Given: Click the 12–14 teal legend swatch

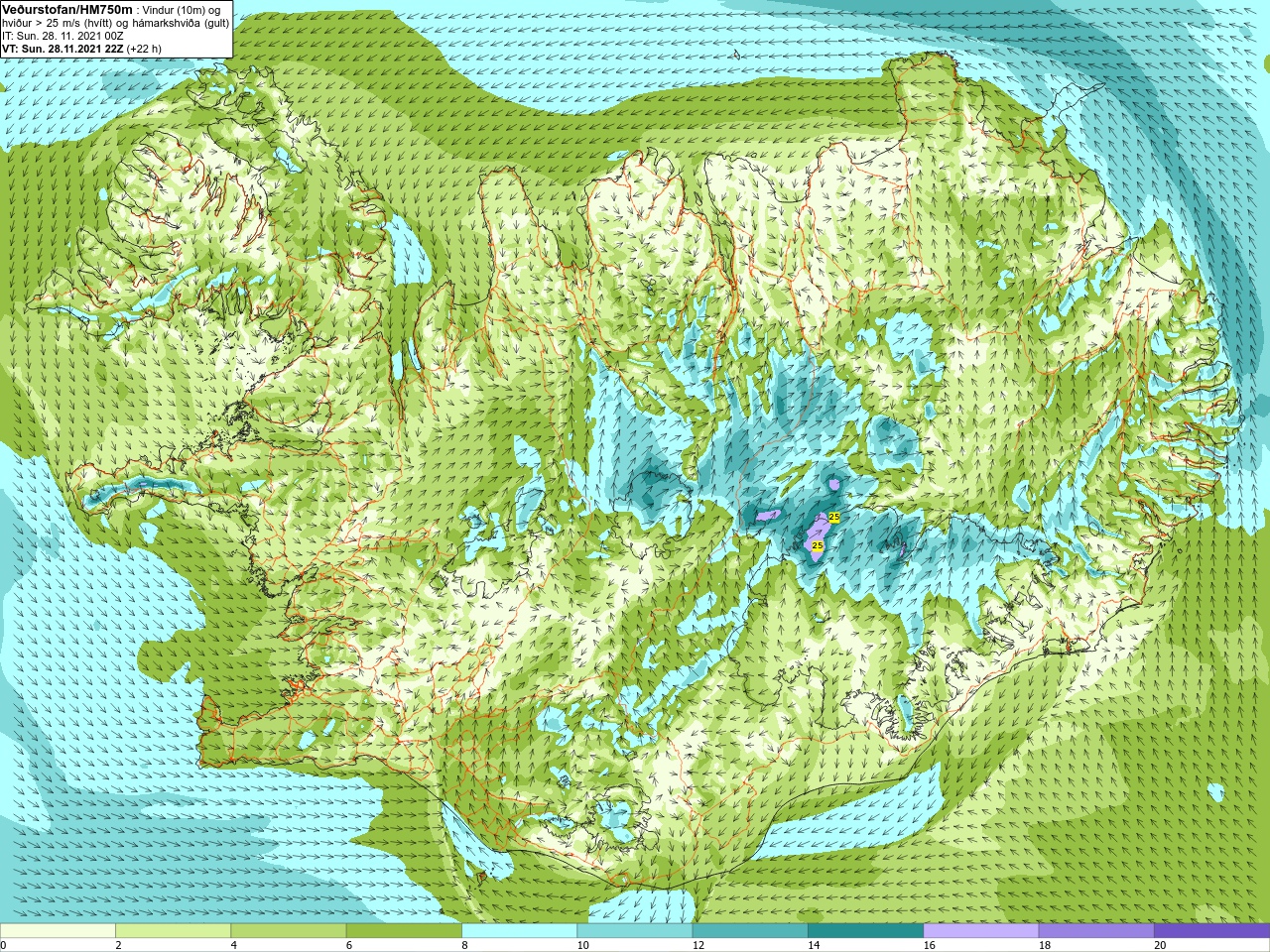Looking at the screenshot, I should 750,931.
